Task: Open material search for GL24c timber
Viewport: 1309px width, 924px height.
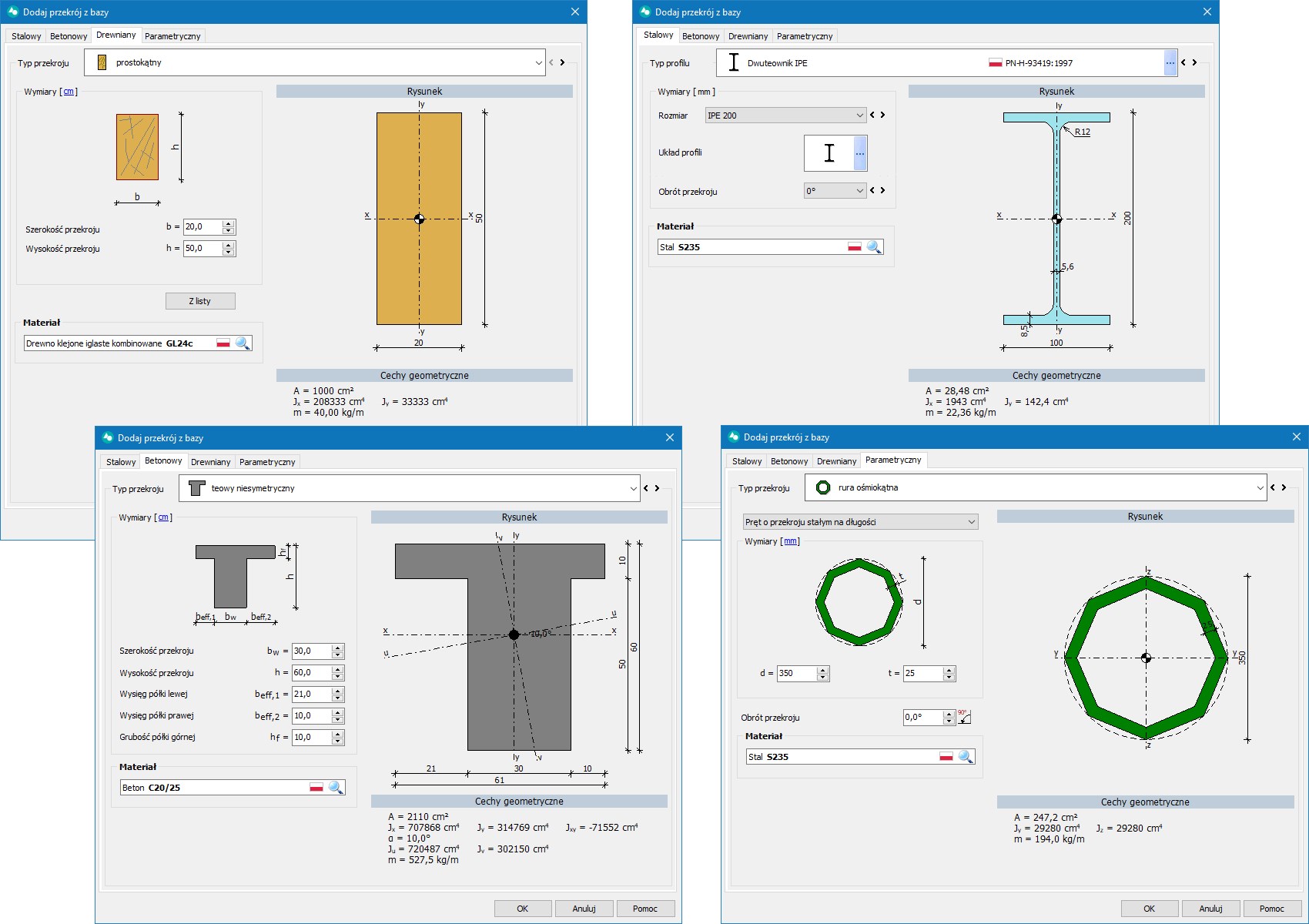Action: click(243, 343)
